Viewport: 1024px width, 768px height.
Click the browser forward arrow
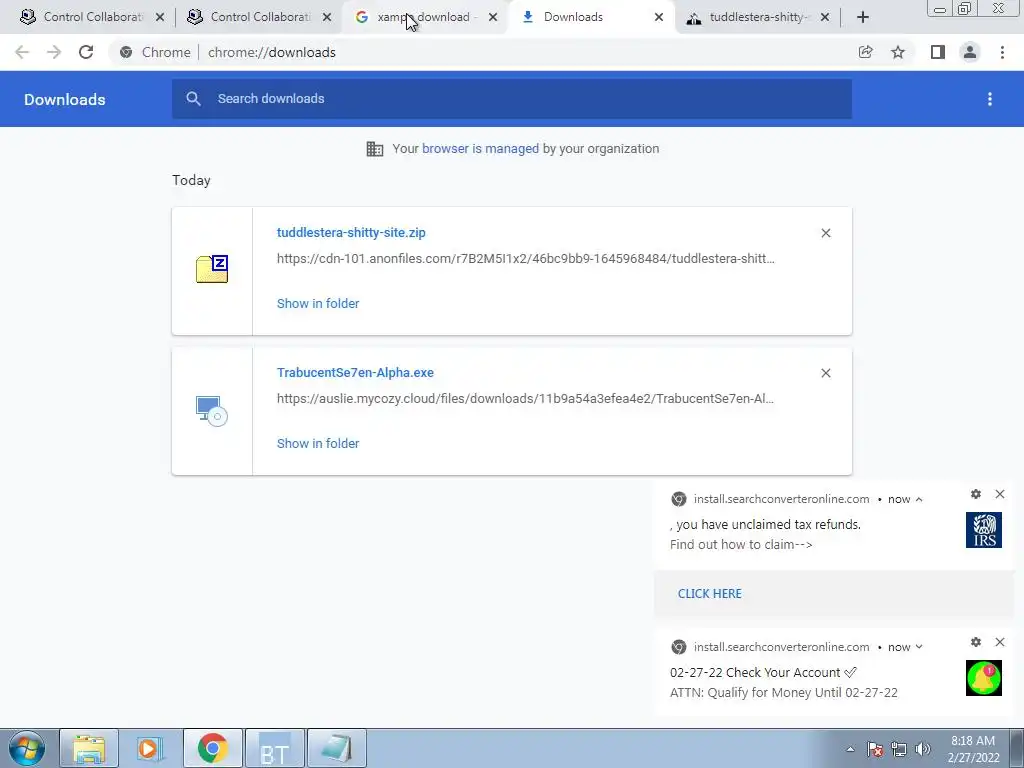(x=54, y=52)
